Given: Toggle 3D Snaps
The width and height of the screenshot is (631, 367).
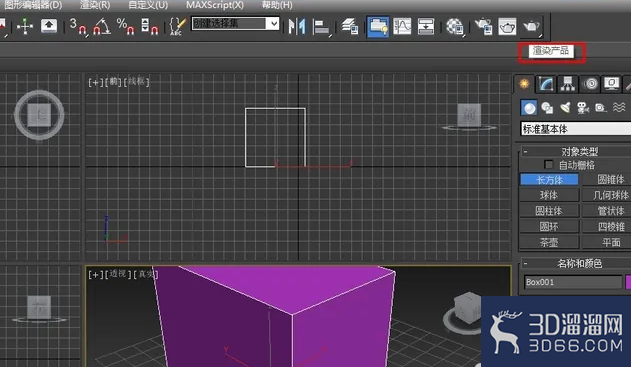Looking at the screenshot, I should (x=78, y=27).
